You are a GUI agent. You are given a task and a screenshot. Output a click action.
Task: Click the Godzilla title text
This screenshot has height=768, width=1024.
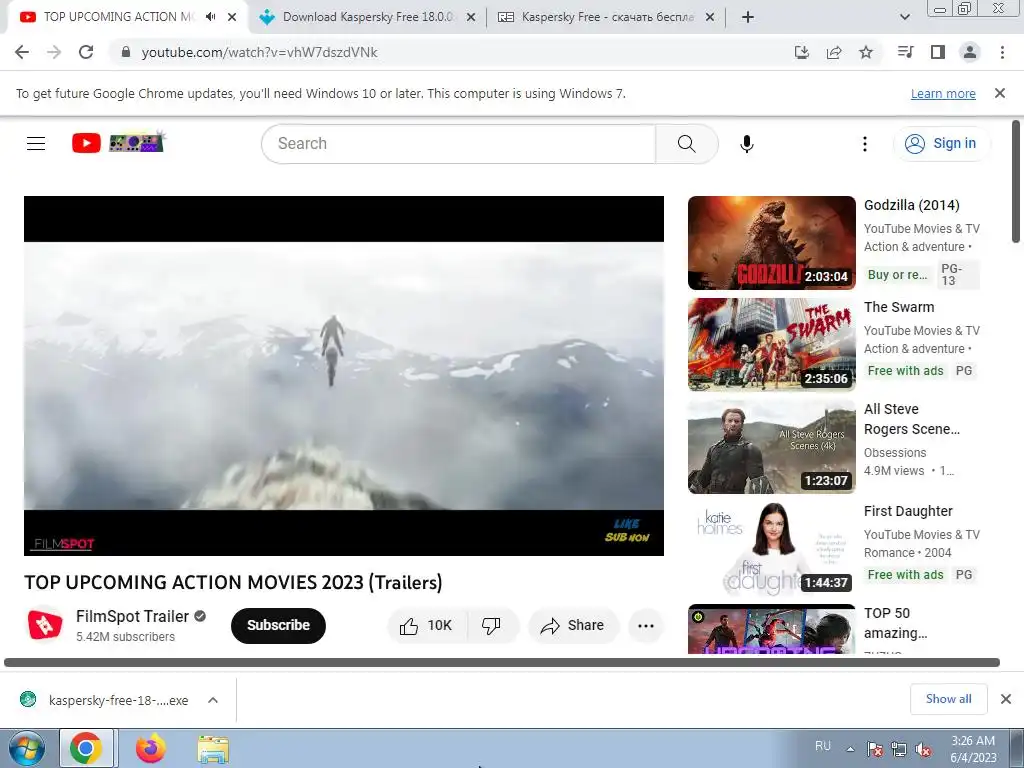912,205
